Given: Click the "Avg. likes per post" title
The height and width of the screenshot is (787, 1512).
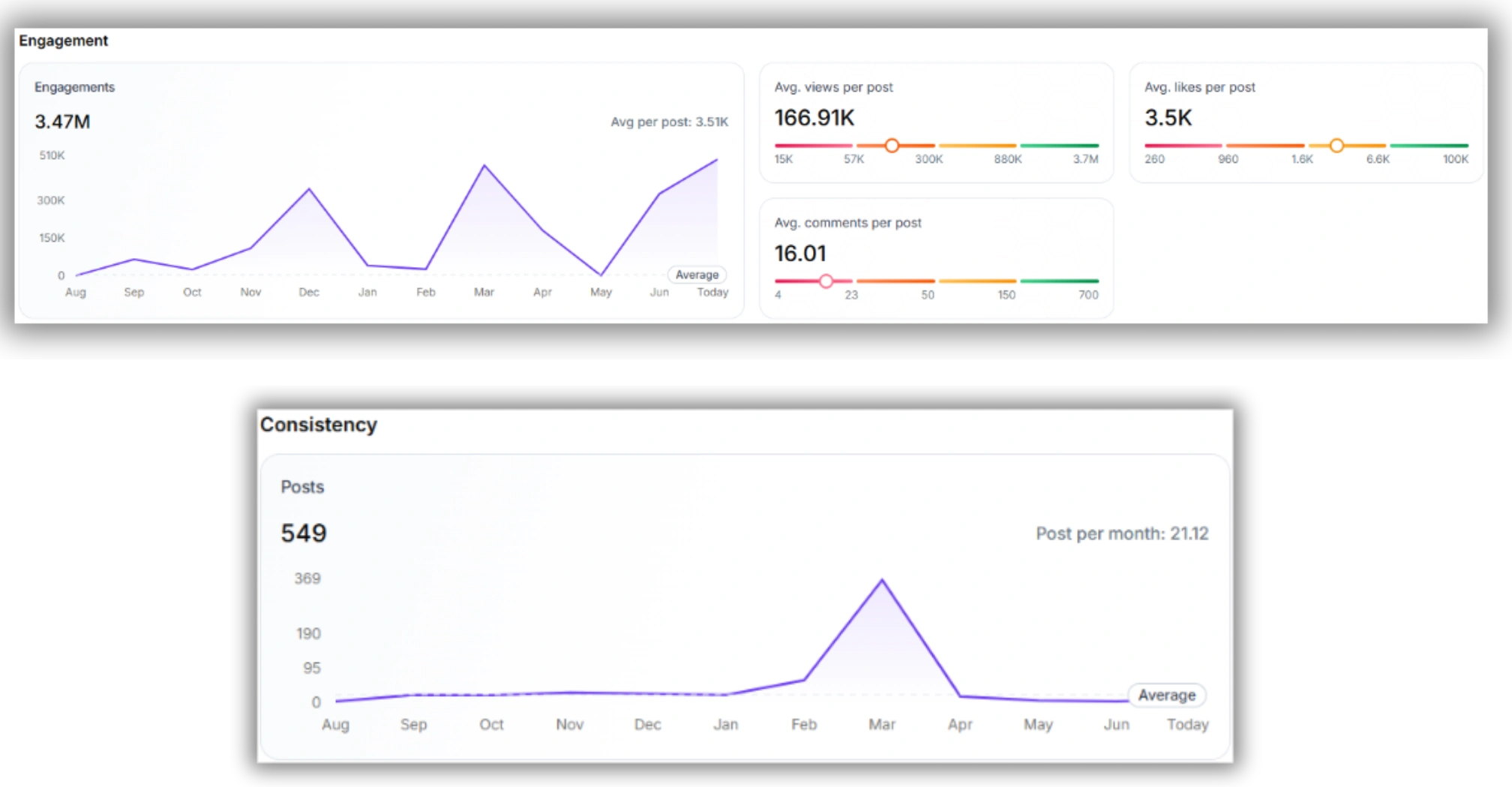Looking at the screenshot, I should (1199, 87).
